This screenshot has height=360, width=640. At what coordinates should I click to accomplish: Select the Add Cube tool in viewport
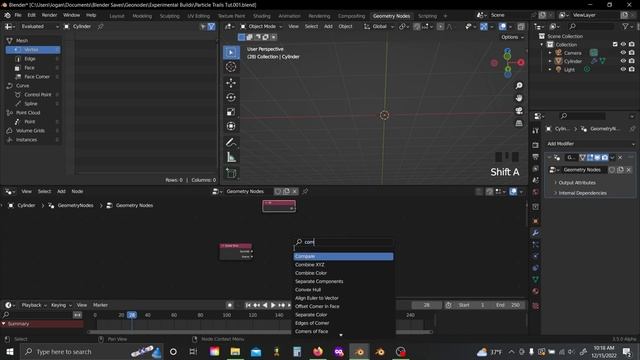(x=231, y=173)
